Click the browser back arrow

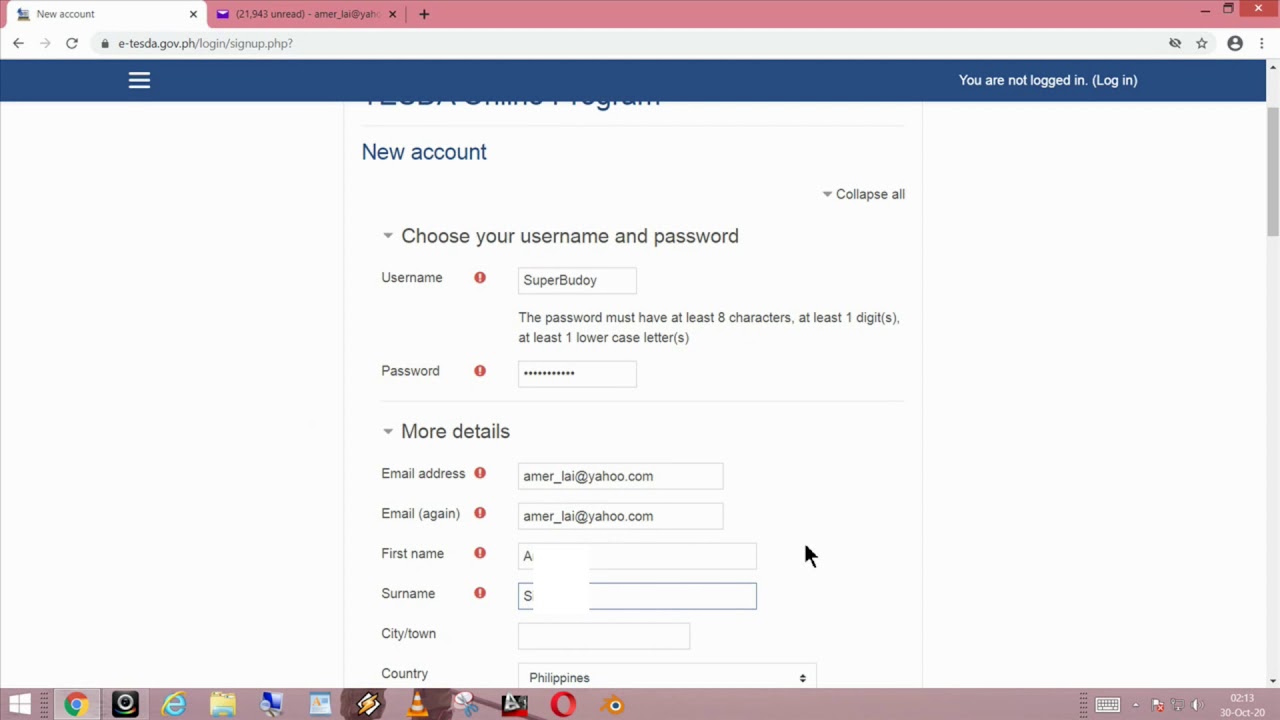18,43
